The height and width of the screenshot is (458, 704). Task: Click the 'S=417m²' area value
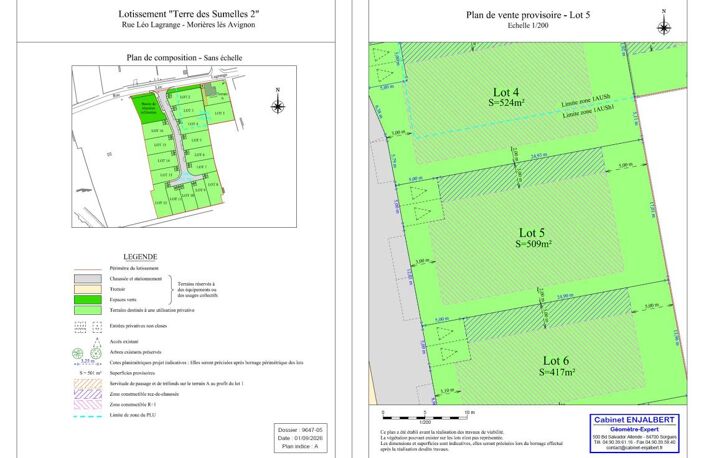coord(557,371)
